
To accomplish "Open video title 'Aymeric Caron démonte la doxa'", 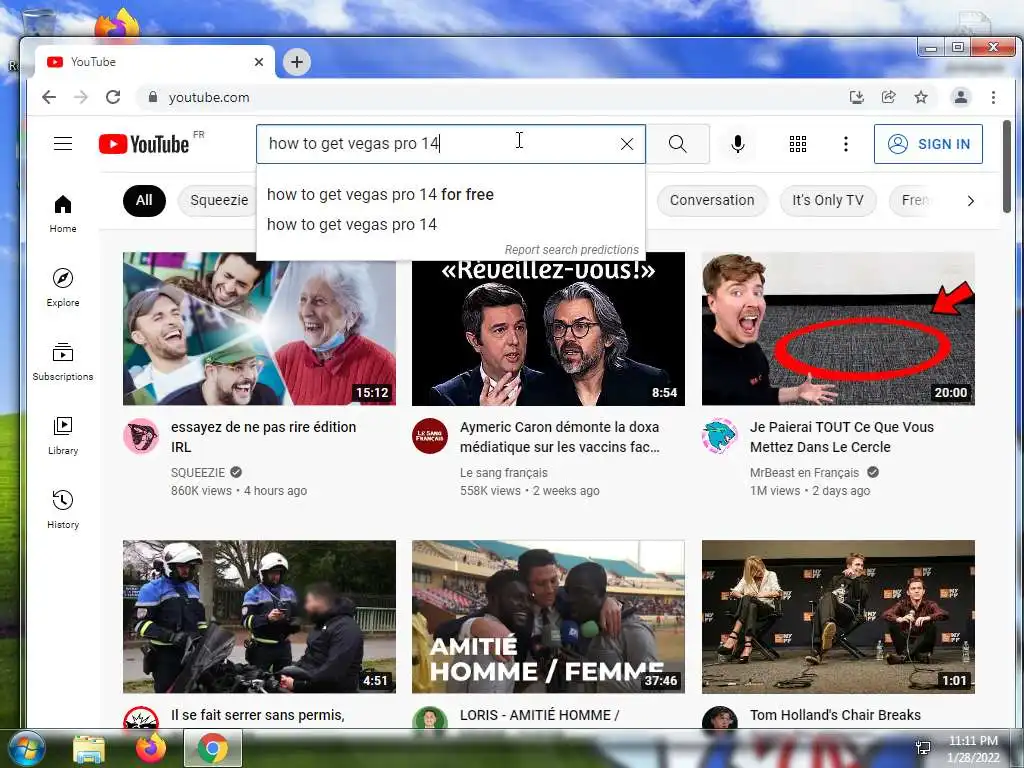I will [x=560, y=437].
